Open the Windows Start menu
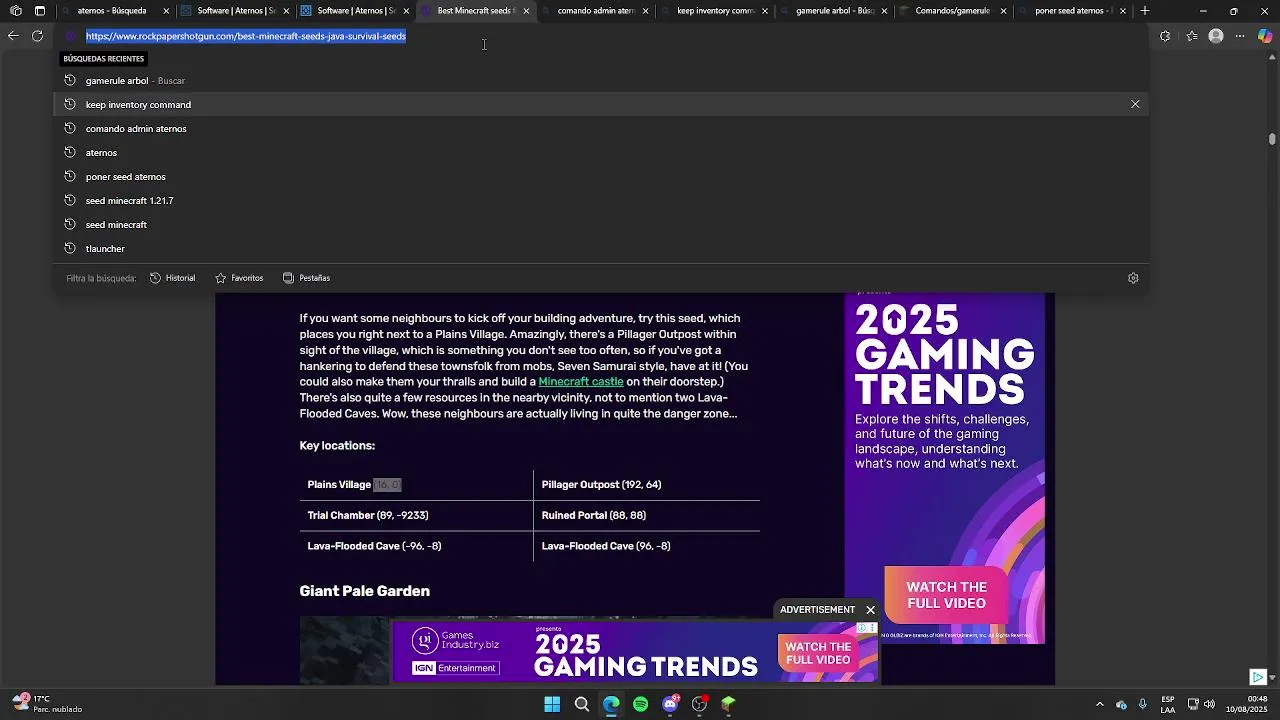This screenshot has height=720, width=1280. tap(552, 704)
